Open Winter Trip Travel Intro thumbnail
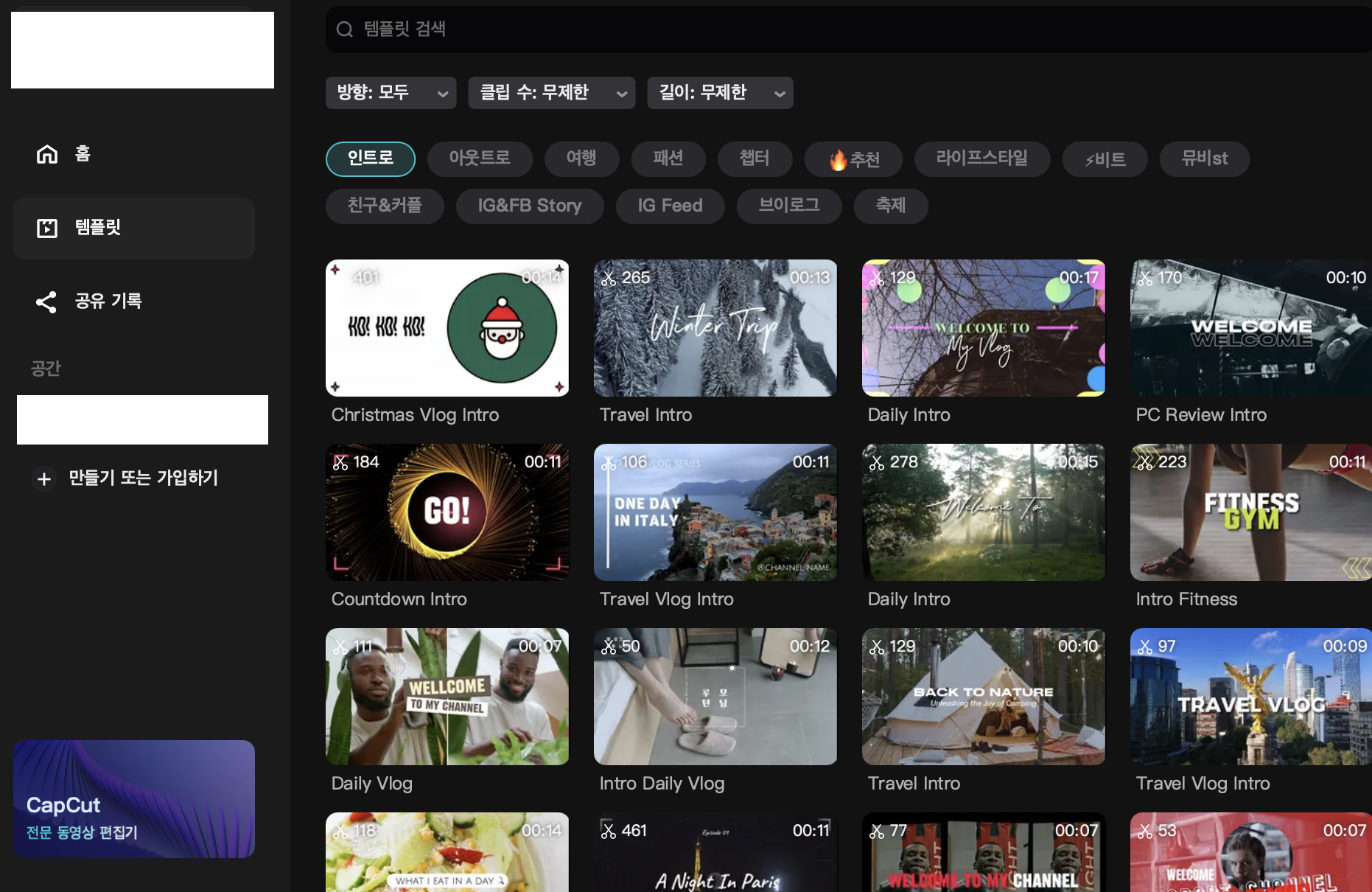 (x=715, y=328)
